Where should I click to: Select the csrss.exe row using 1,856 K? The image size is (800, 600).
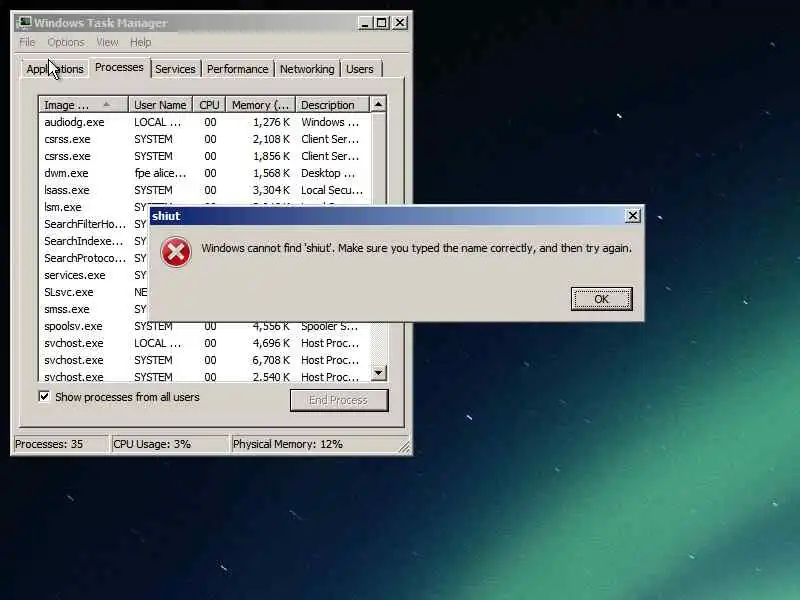(205, 156)
